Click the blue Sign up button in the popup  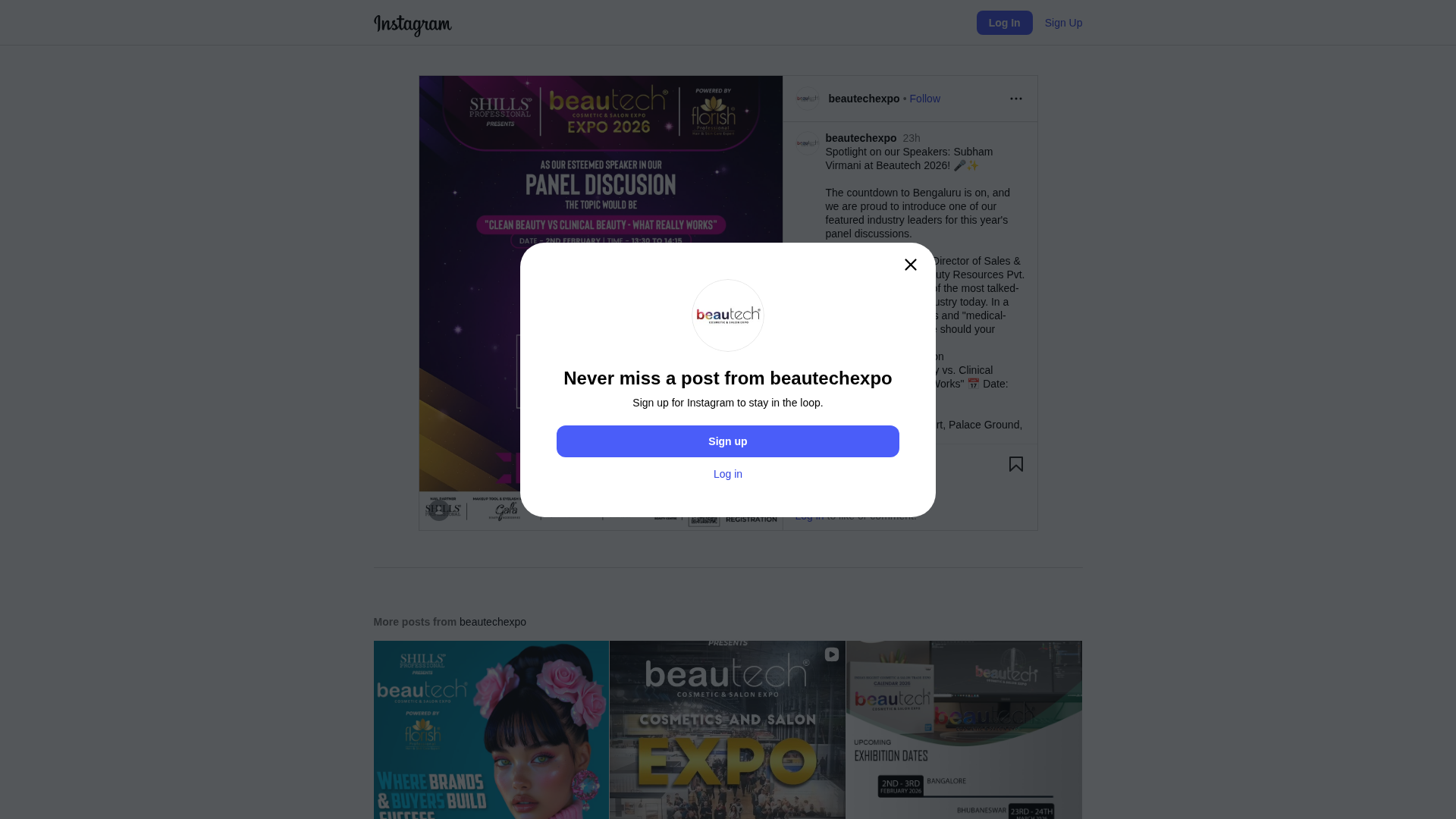(x=727, y=441)
